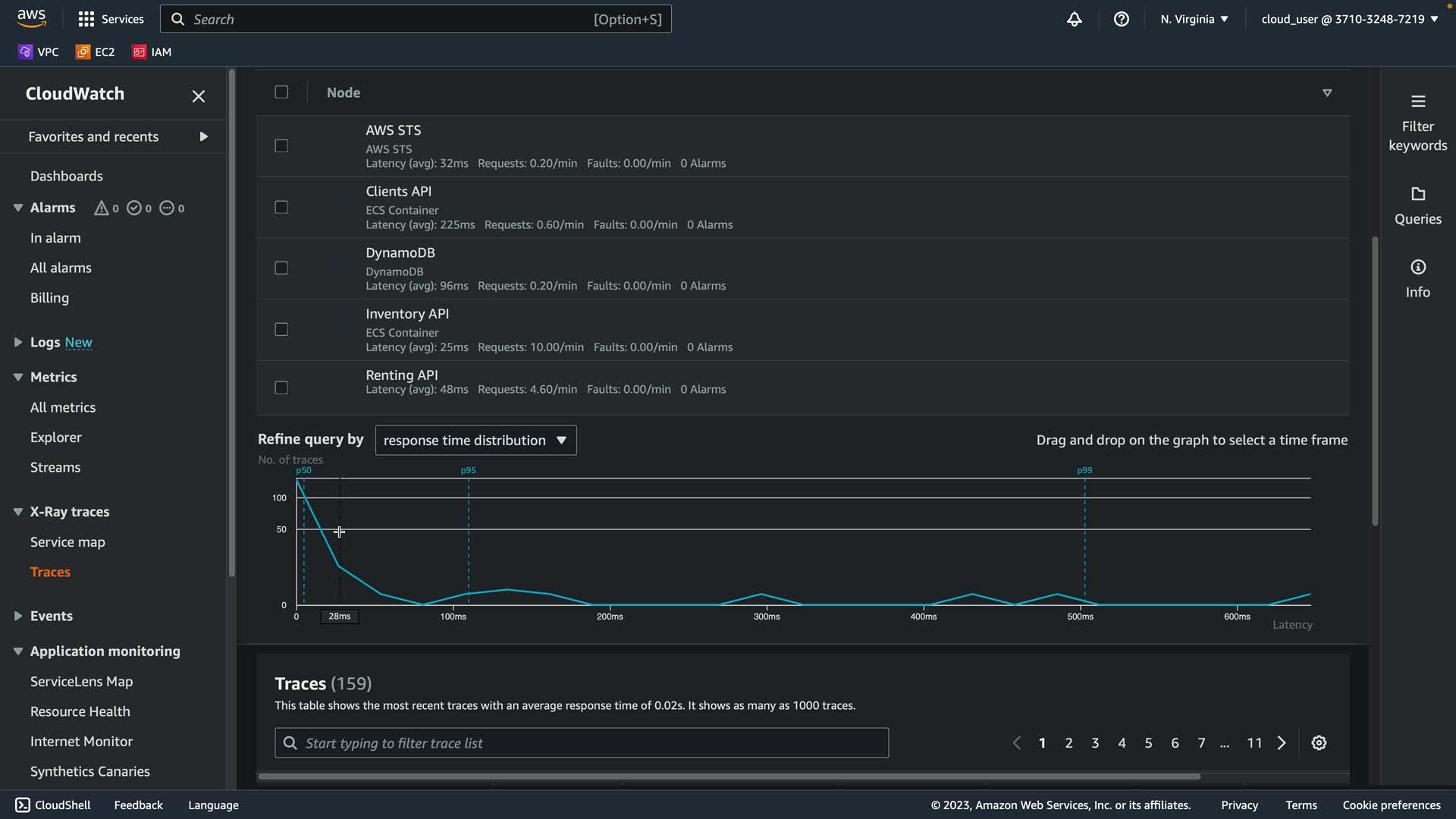Image resolution: width=1456 pixels, height=819 pixels.
Task: Open the AWS Services grid menu
Action: click(86, 19)
